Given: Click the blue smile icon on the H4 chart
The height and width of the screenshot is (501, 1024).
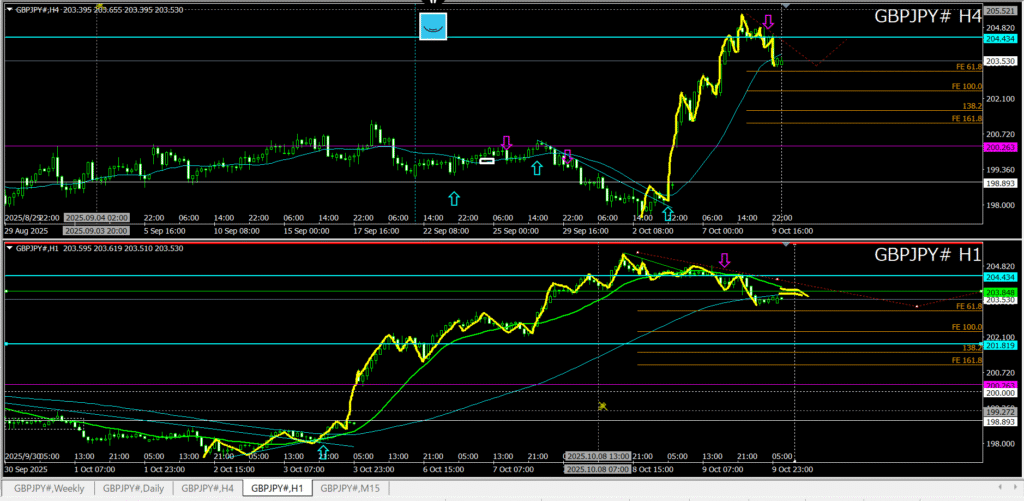Looking at the screenshot, I should pos(432,28).
